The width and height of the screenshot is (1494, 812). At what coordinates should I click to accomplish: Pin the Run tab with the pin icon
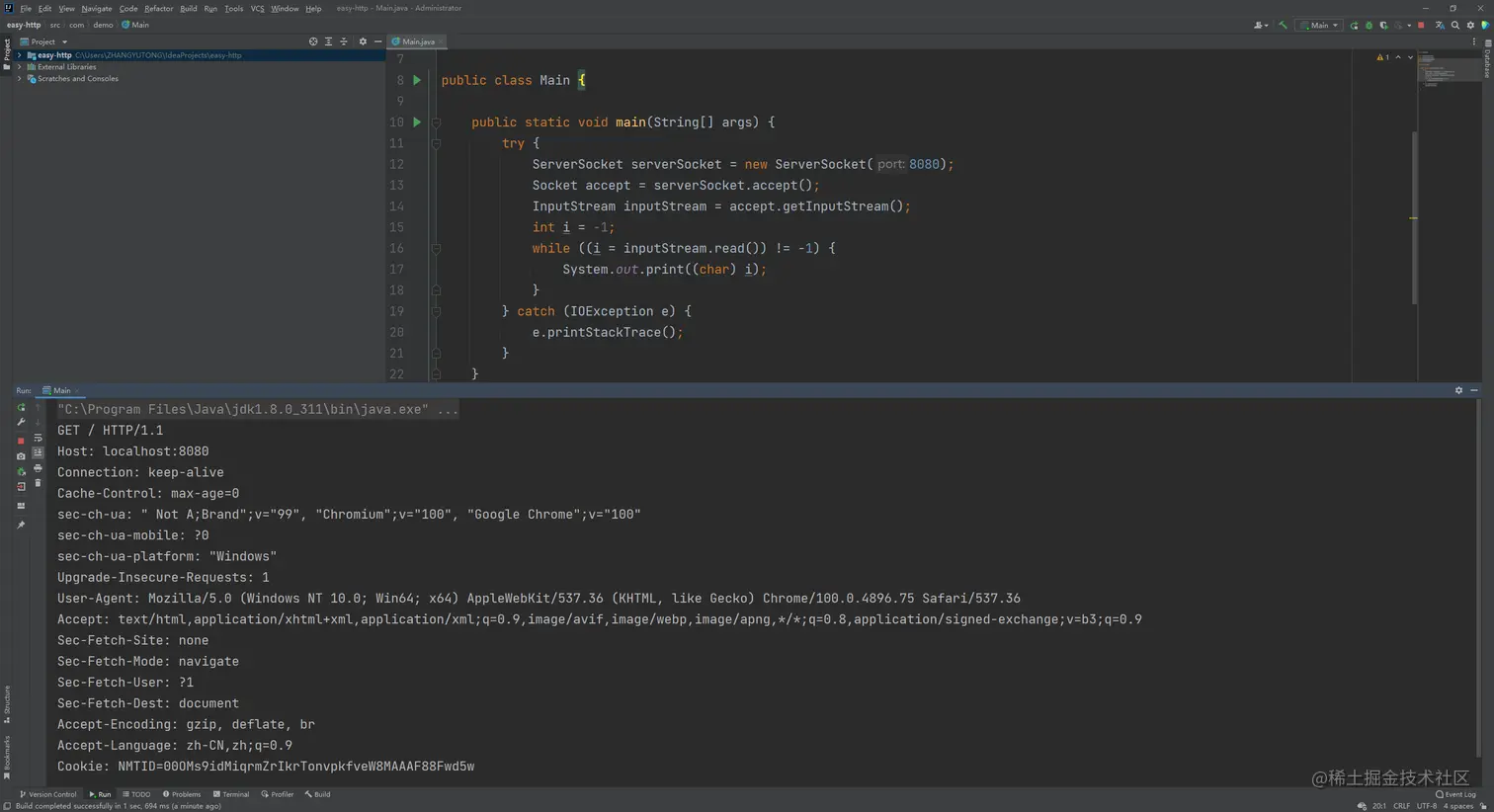(21, 525)
